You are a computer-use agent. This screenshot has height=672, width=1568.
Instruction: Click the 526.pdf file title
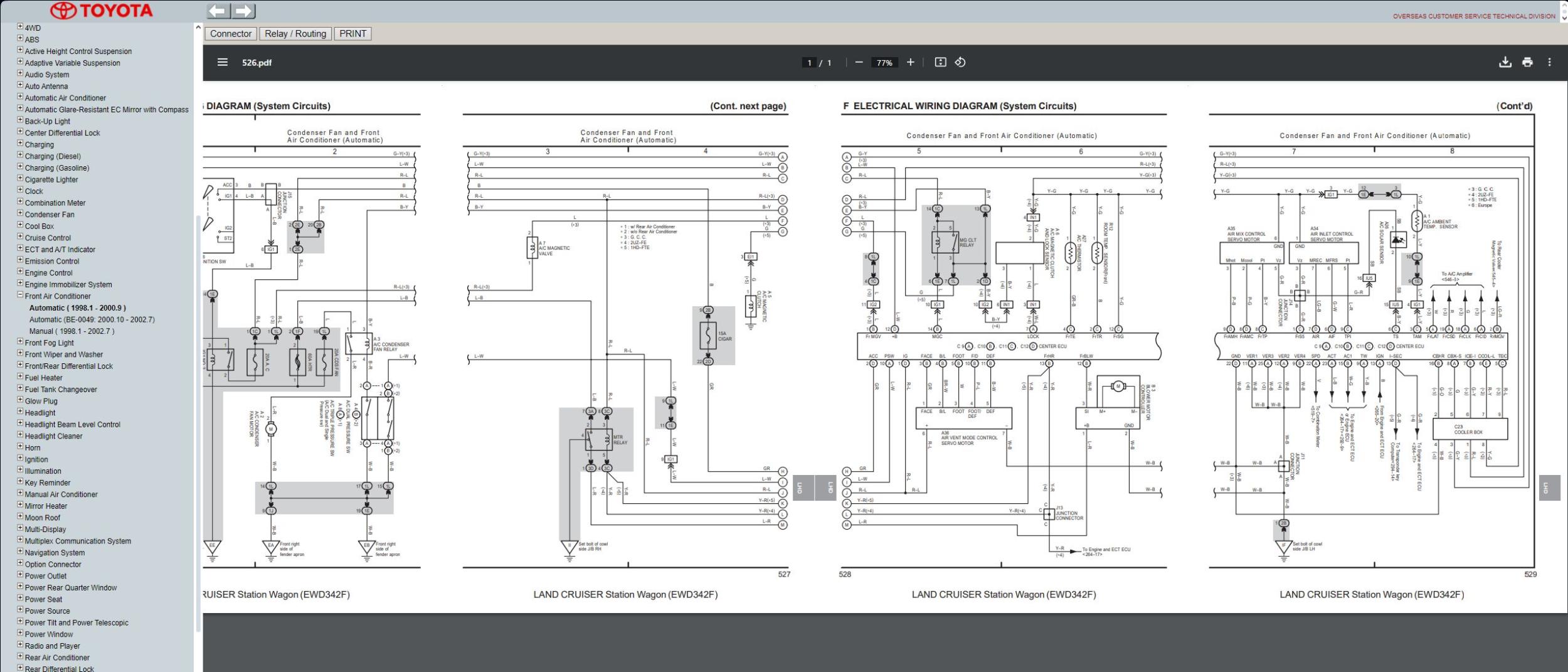point(257,63)
